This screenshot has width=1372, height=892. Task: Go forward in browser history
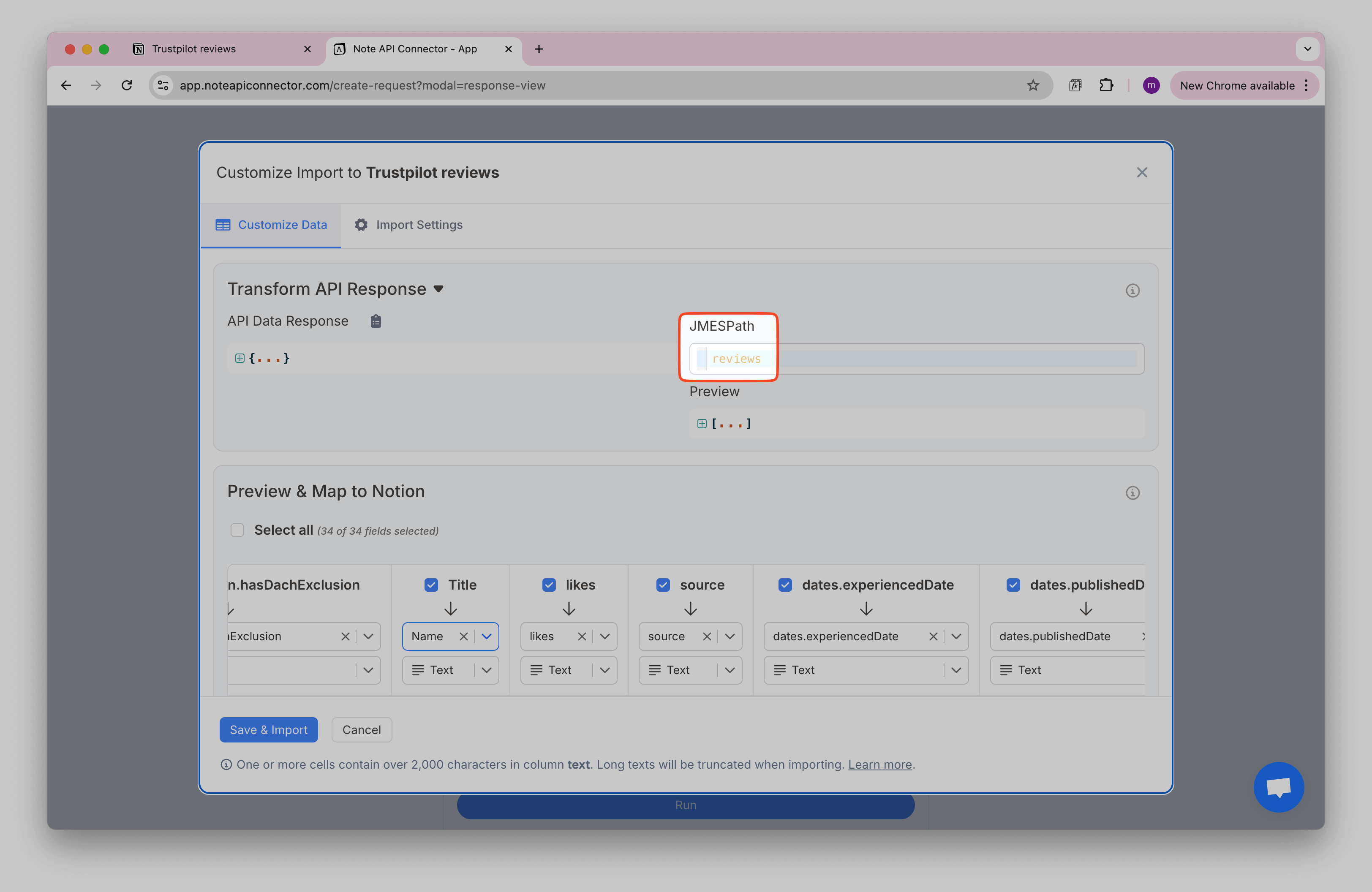point(96,85)
